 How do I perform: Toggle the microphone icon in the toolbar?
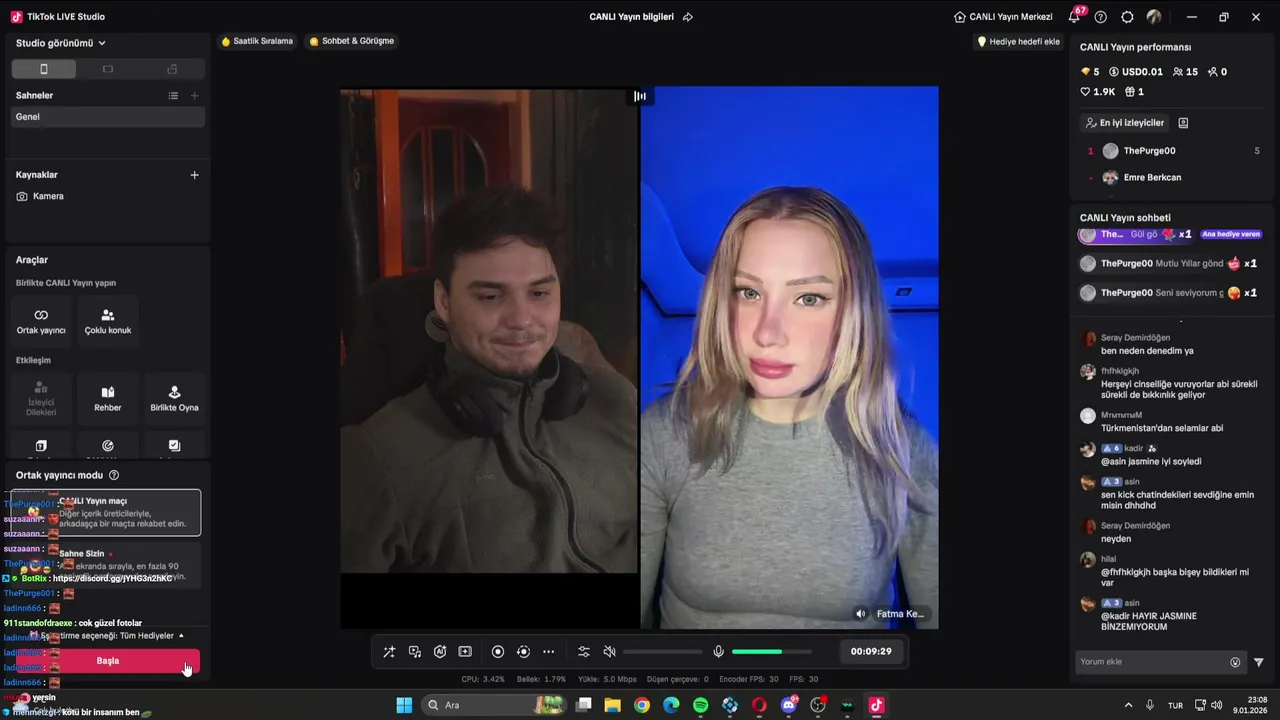(718, 652)
